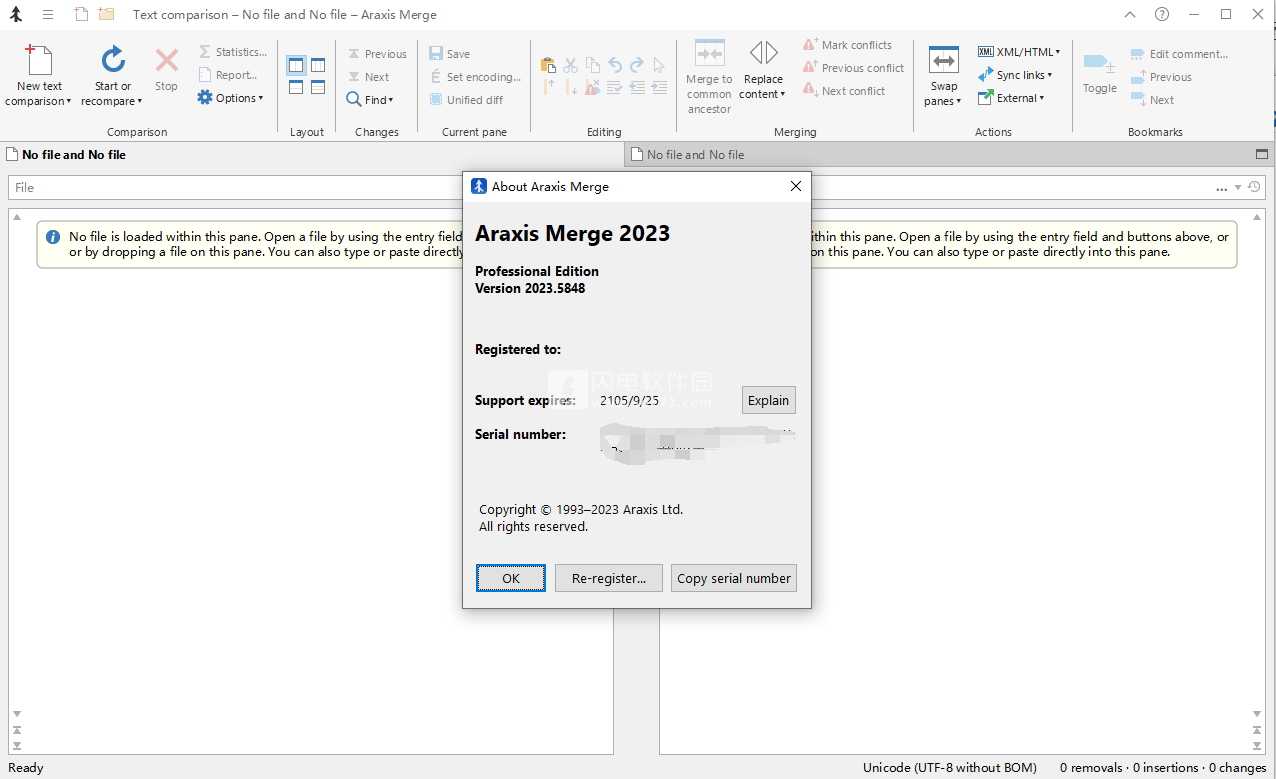This screenshot has width=1276, height=779.
Task: Click the new text comparison title-bar icon
Action: 82,15
